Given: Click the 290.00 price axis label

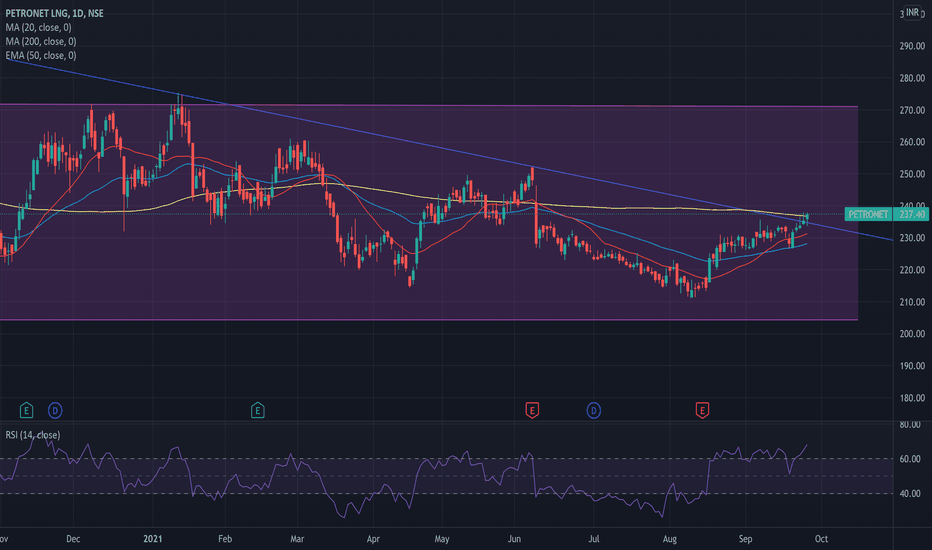Looking at the screenshot, I should pyautogui.click(x=912, y=46).
